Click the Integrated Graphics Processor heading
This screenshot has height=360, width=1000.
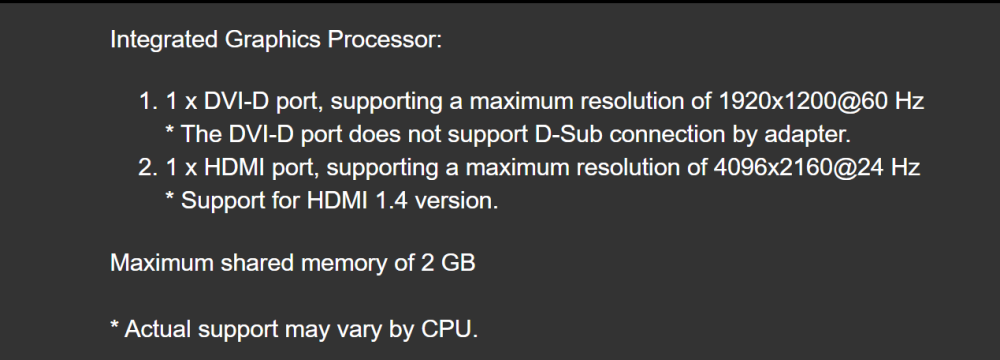pos(276,40)
